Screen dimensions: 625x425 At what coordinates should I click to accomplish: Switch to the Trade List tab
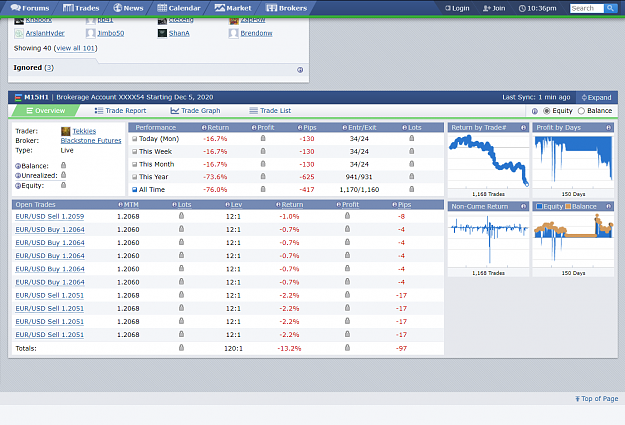tap(270, 110)
